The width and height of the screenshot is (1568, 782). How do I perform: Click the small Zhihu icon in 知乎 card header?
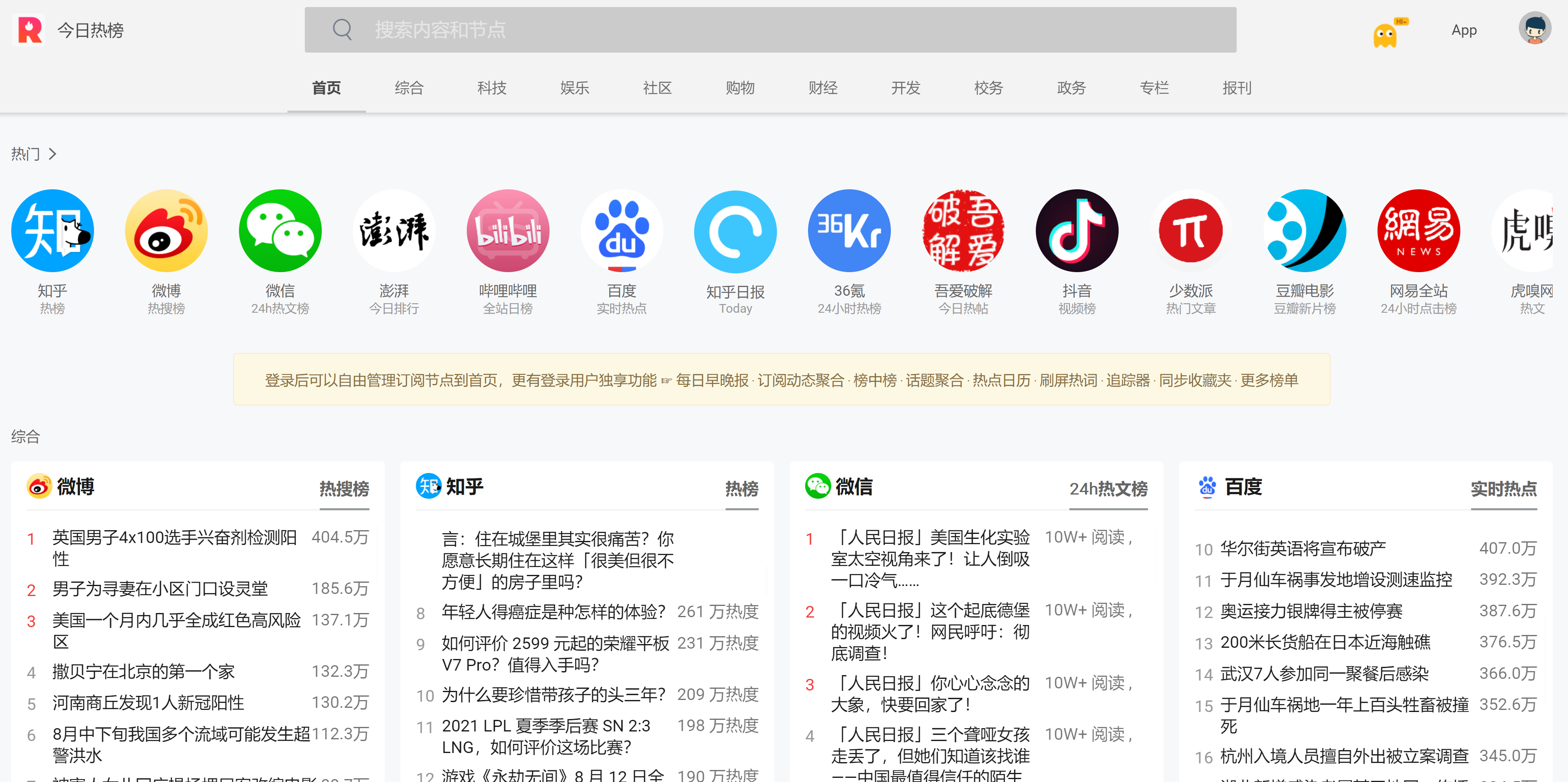click(x=429, y=486)
